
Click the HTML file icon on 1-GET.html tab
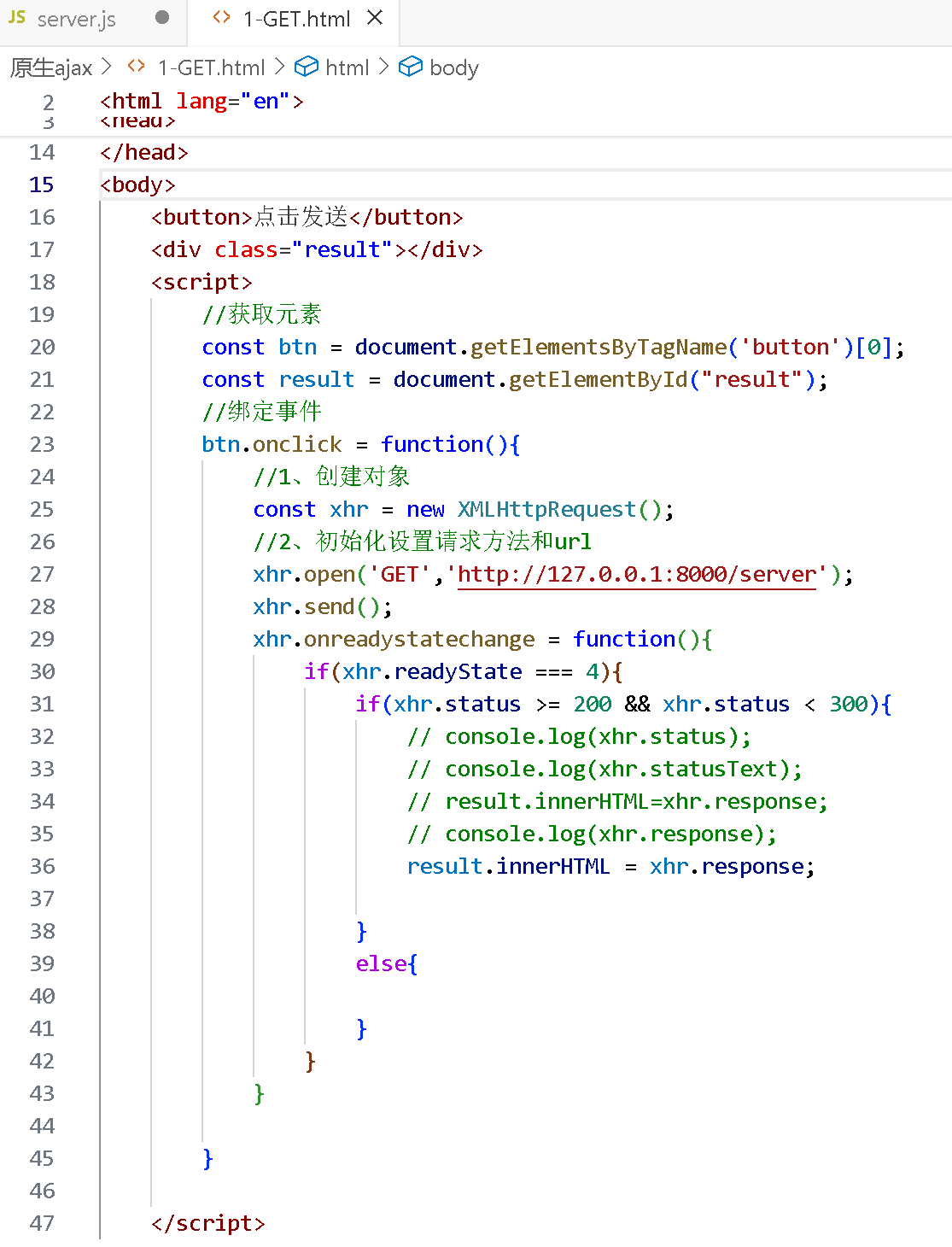(x=221, y=18)
